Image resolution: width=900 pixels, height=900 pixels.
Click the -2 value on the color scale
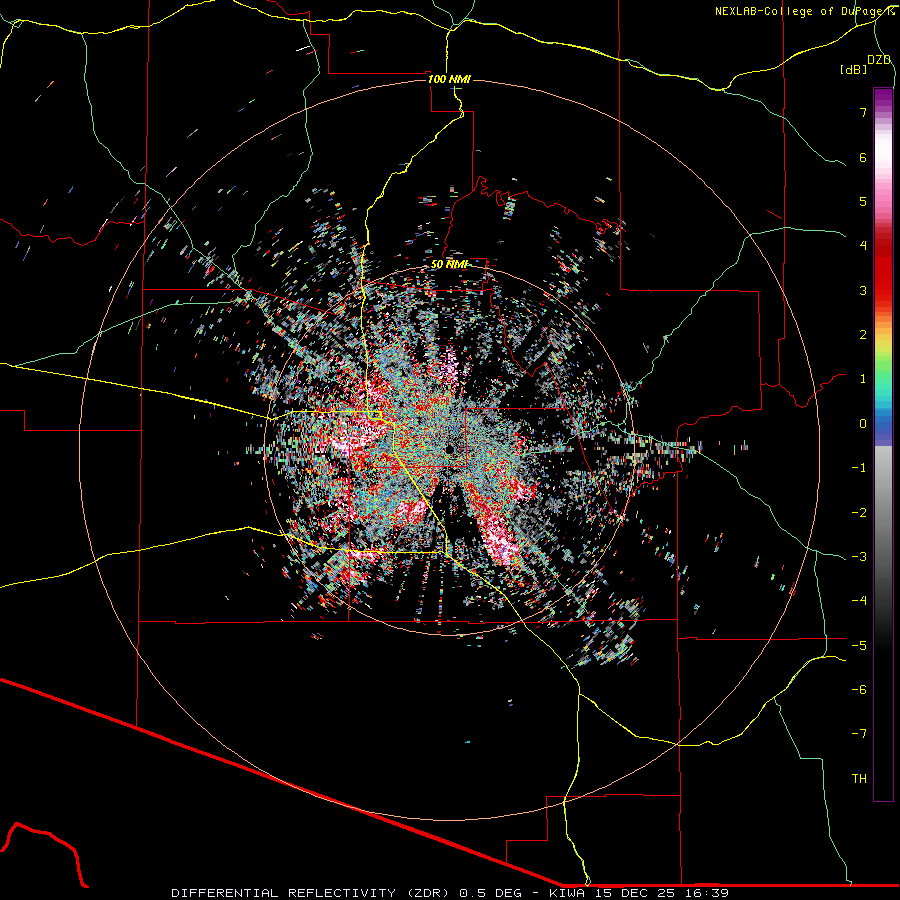pos(859,513)
